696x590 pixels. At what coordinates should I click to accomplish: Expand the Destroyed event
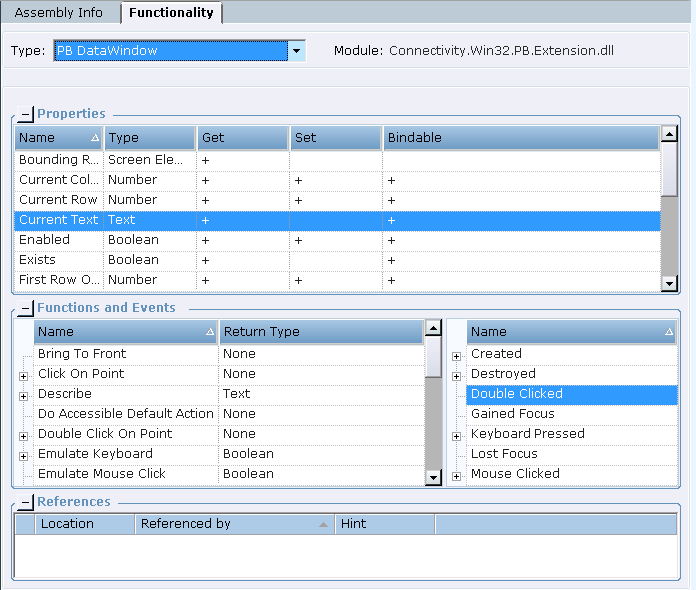click(456, 376)
